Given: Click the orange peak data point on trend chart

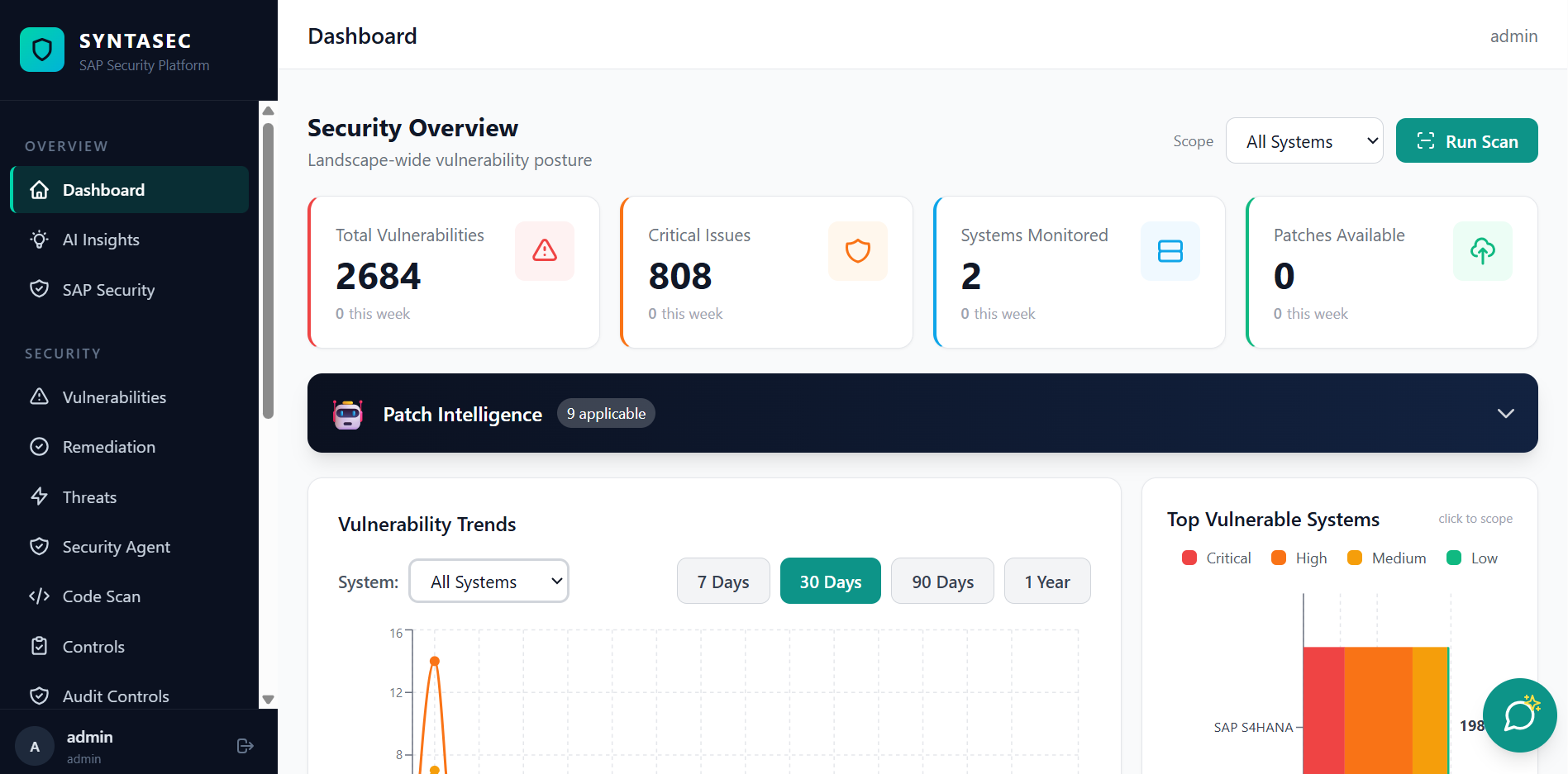Looking at the screenshot, I should [x=435, y=661].
